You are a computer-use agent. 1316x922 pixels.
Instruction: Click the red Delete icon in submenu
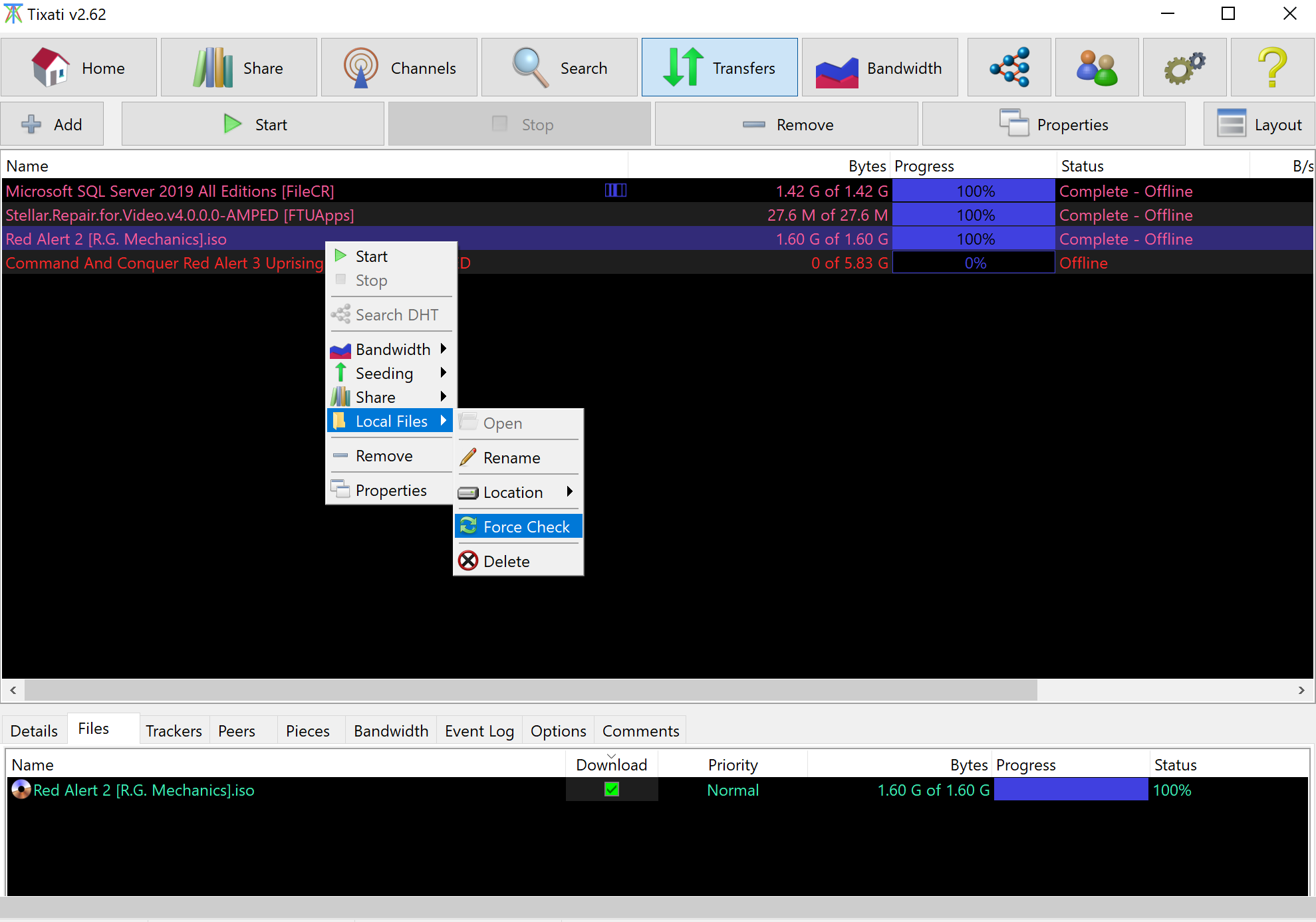click(x=469, y=561)
